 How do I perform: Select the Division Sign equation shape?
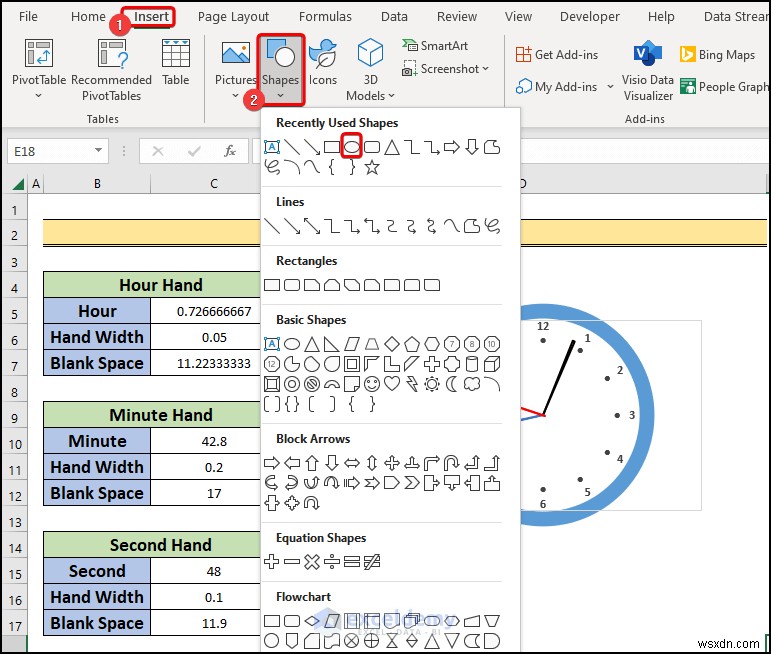(332, 562)
